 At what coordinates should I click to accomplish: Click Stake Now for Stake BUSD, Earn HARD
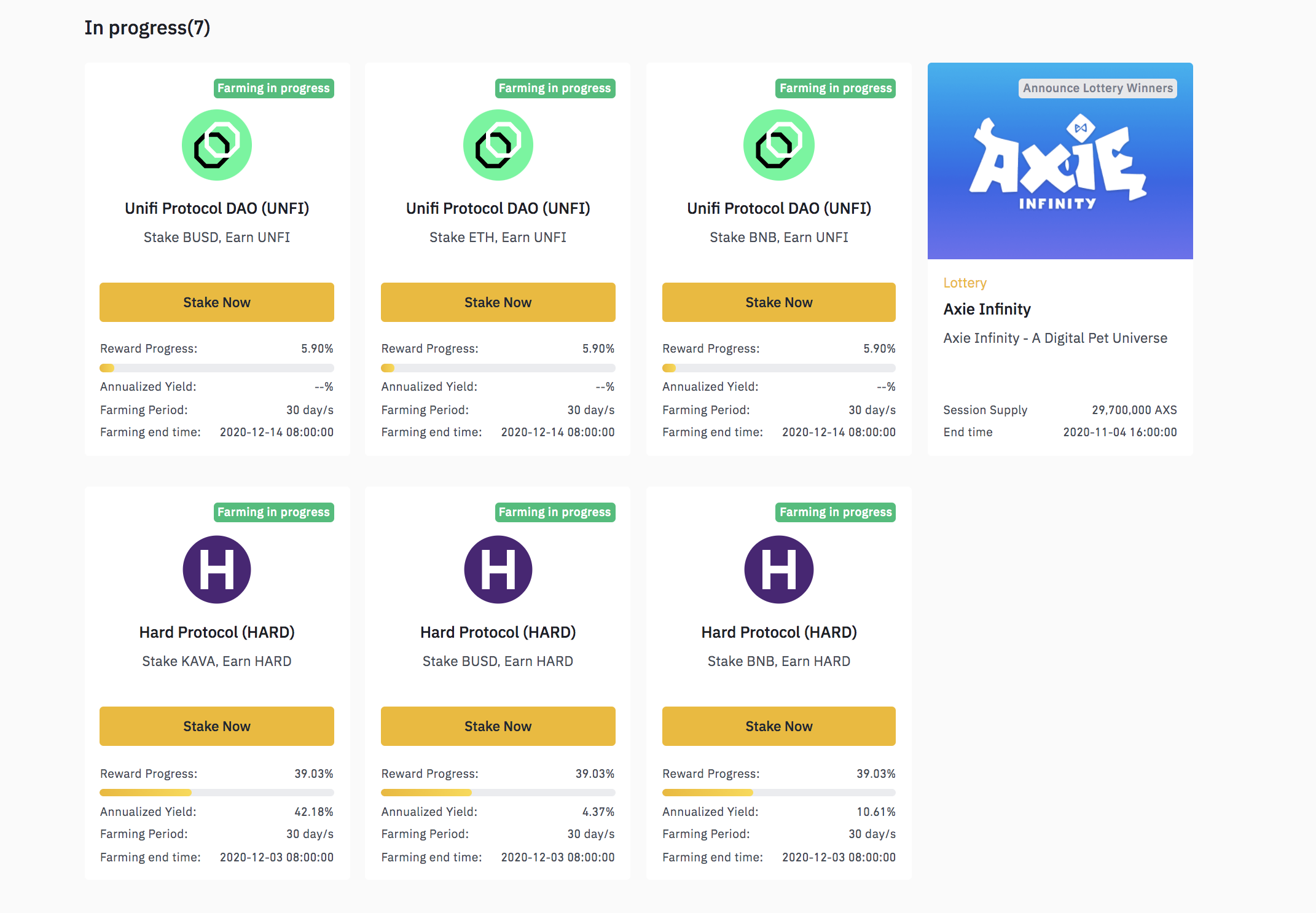[498, 726]
